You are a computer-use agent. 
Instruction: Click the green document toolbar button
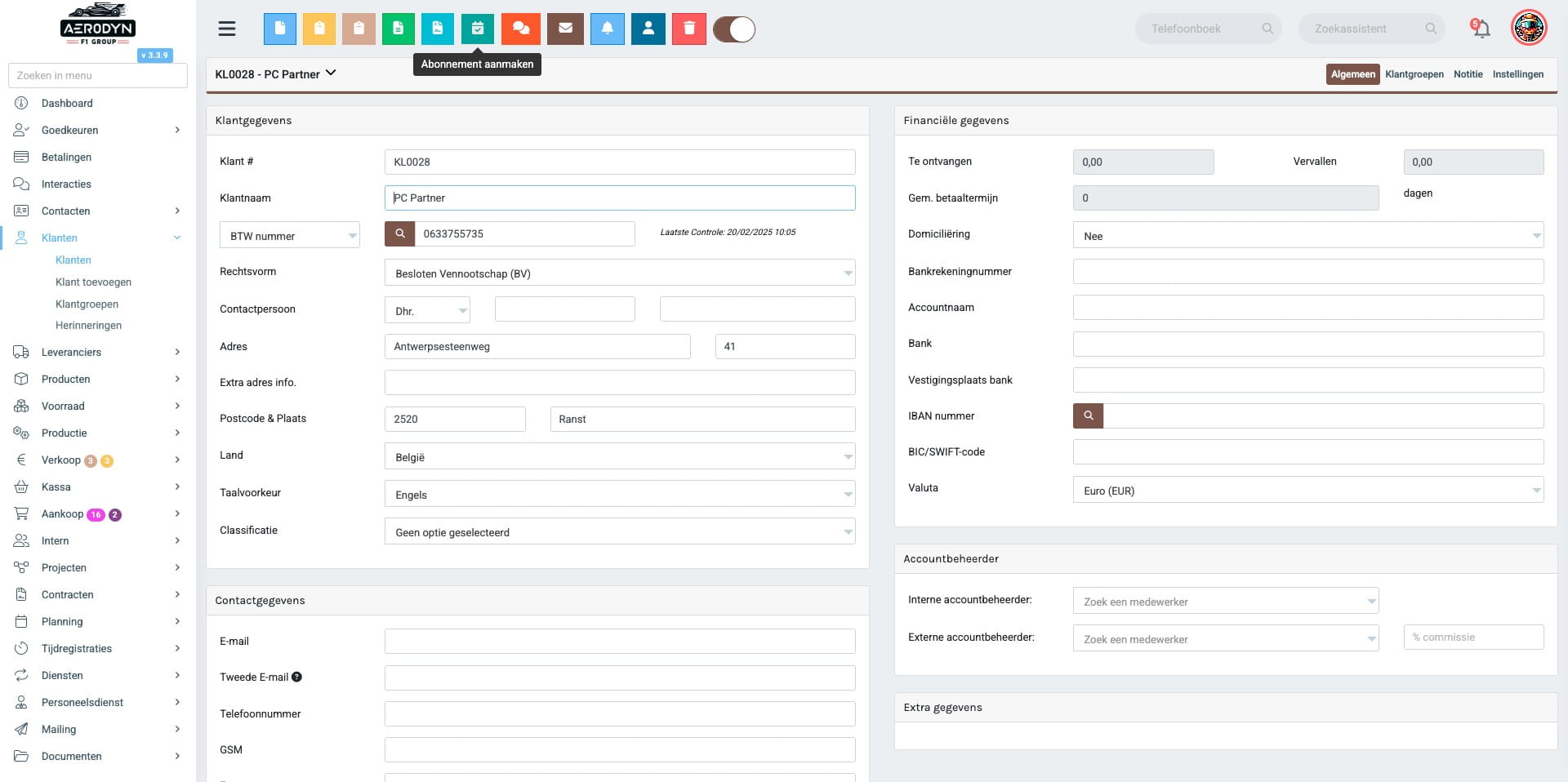point(399,29)
